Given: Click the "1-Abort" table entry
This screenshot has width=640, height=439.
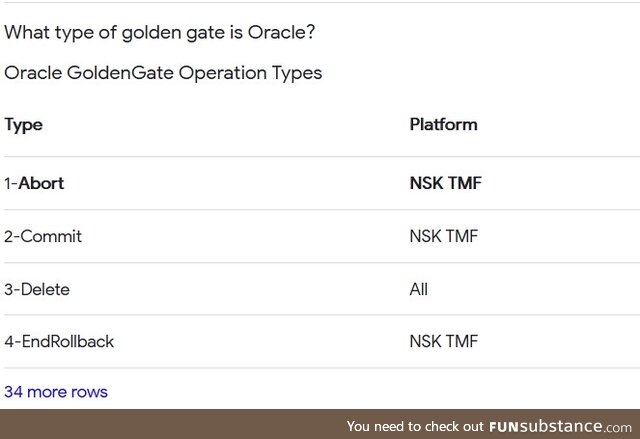Looking at the screenshot, I should (x=34, y=183).
